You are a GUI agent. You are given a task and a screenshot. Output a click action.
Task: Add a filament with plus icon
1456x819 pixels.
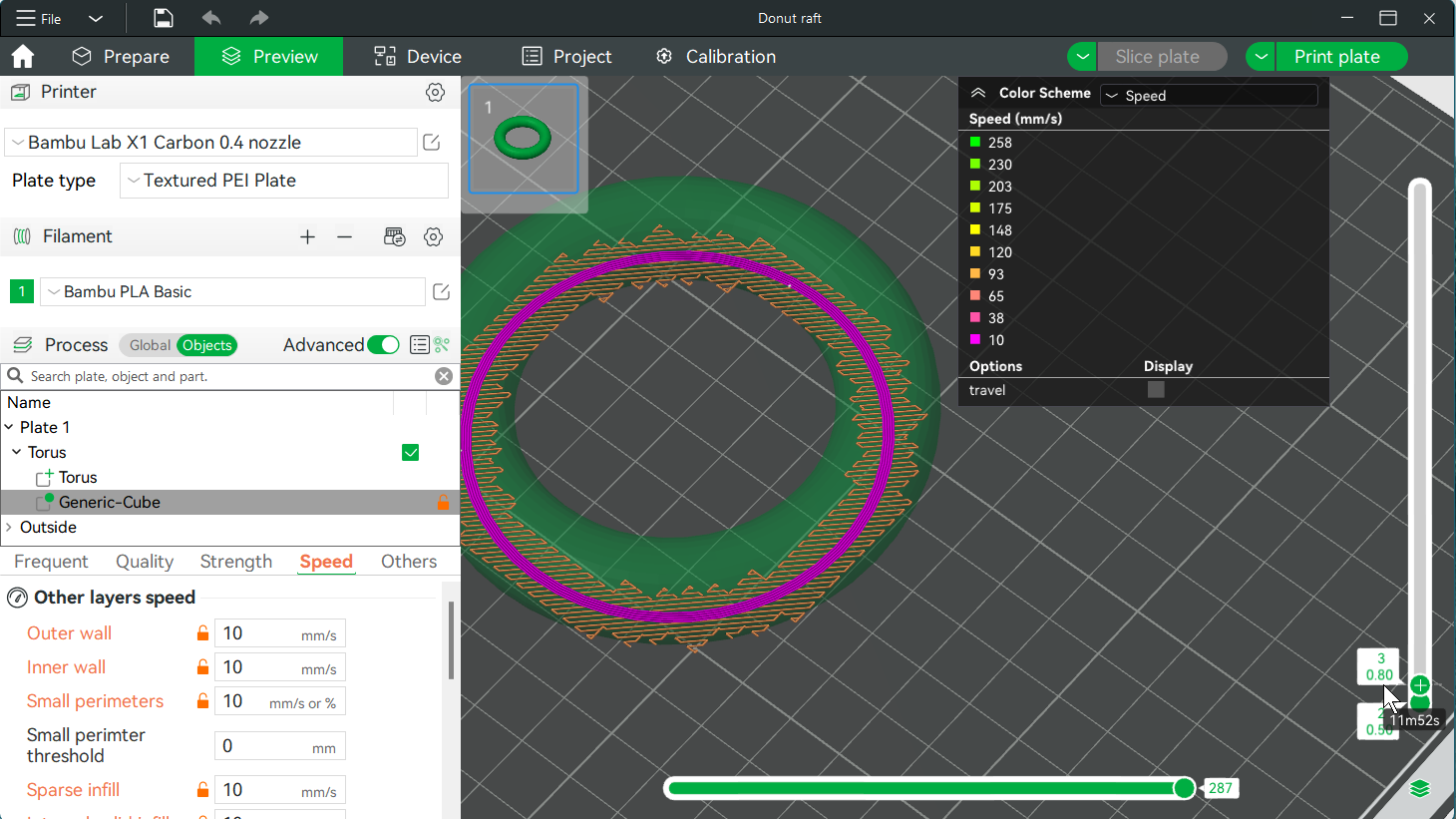point(307,236)
